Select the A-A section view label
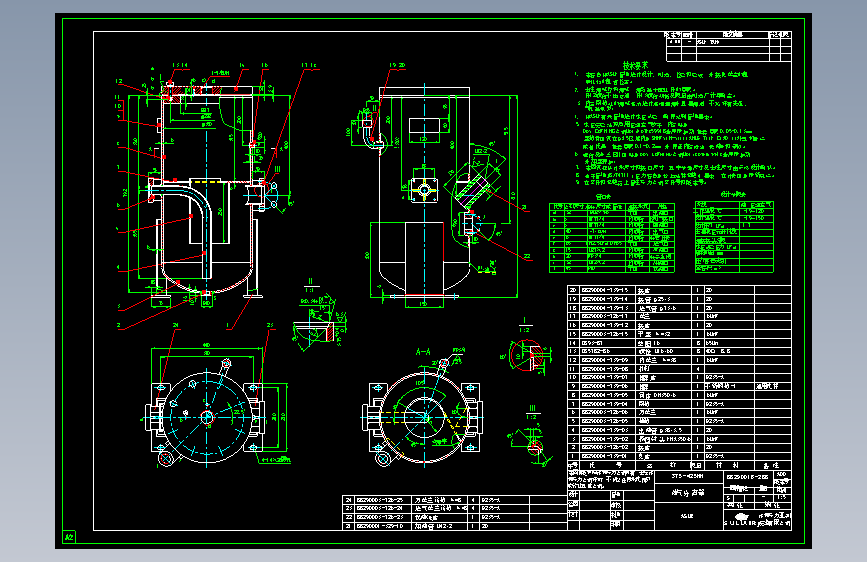The height and width of the screenshot is (562, 867). [423, 352]
